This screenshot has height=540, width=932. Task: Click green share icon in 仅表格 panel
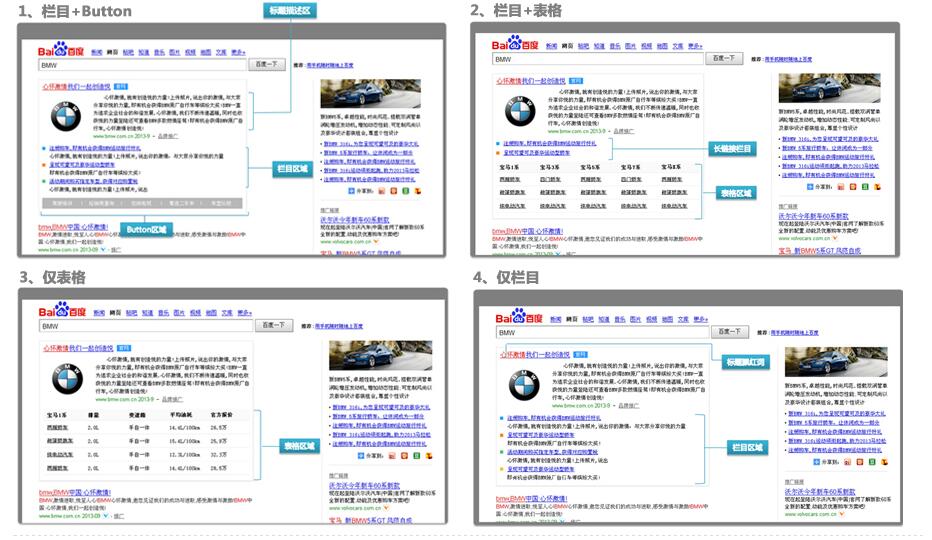tap(416, 456)
